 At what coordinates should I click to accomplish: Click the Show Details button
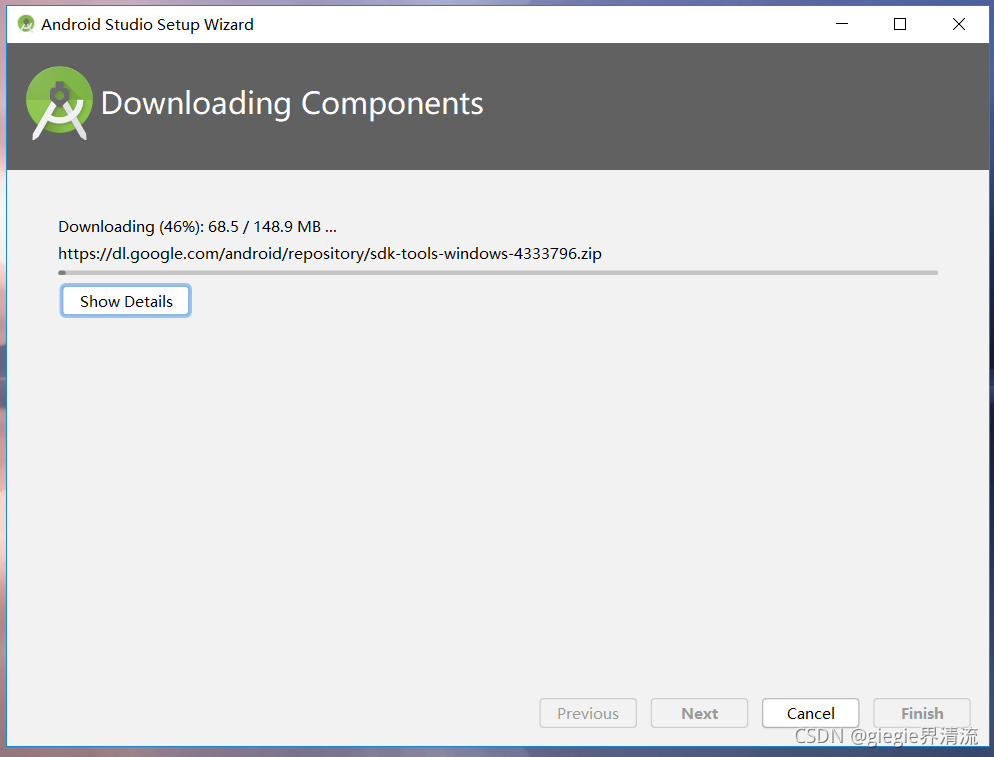tap(126, 301)
